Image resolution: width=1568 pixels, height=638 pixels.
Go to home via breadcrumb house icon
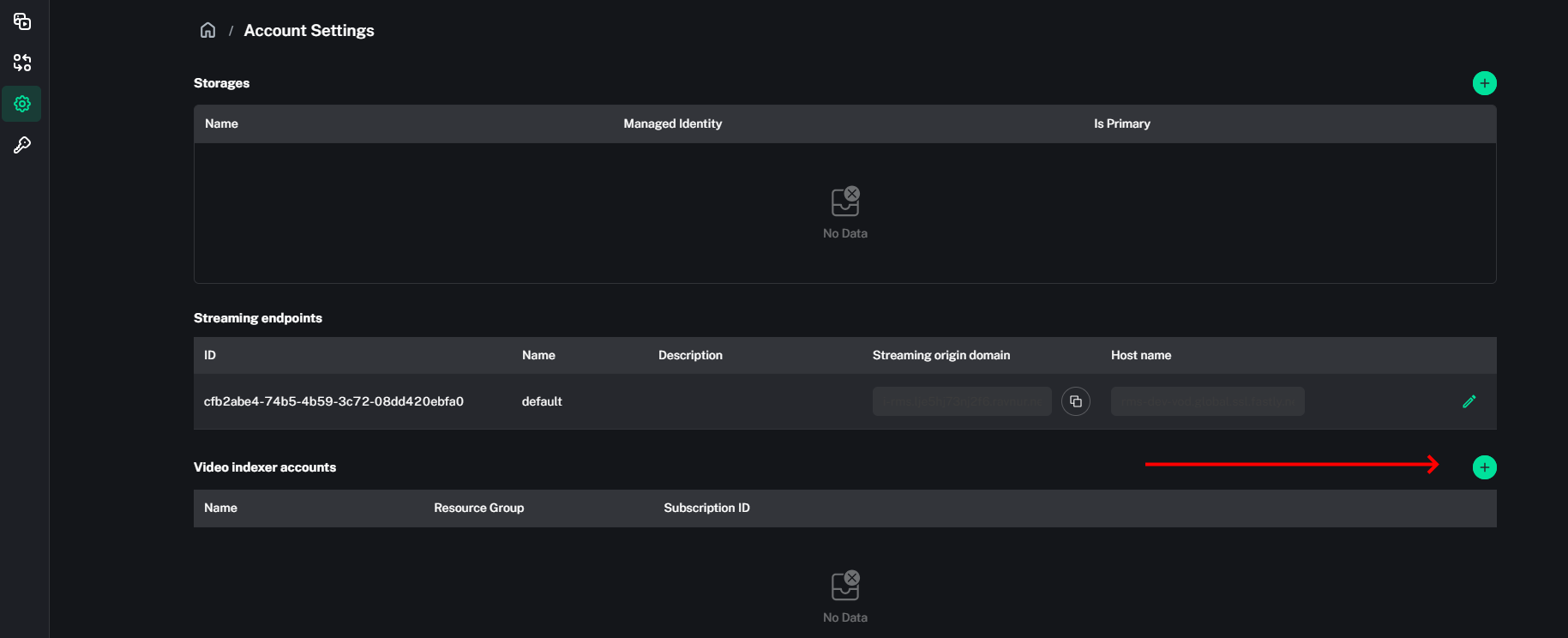(x=207, y=31)
